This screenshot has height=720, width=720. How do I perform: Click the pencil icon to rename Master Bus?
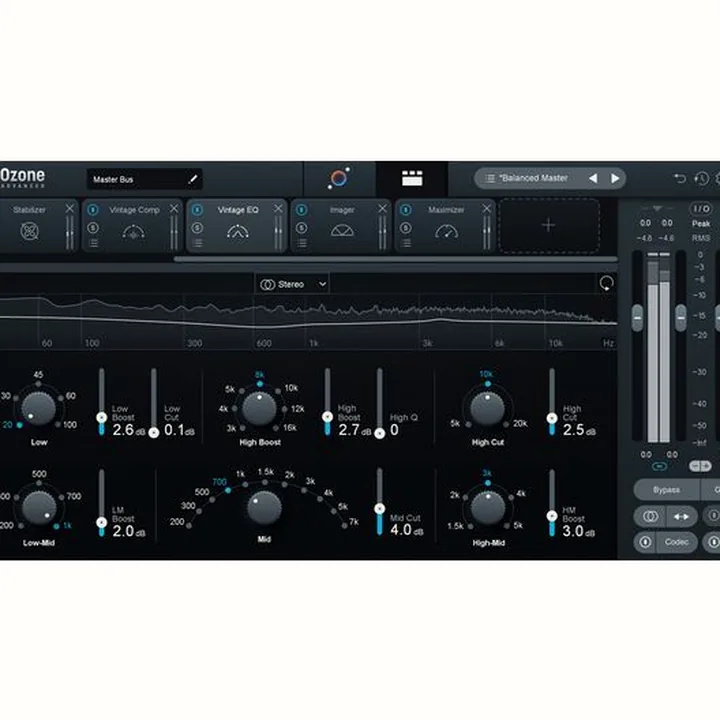193,179
